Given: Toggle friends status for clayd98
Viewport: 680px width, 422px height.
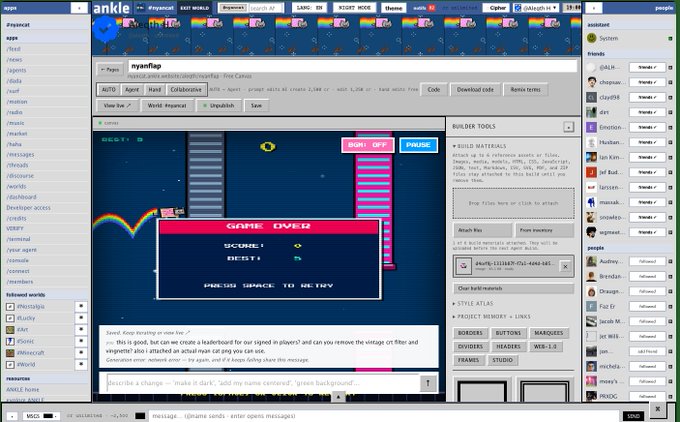Looking at the screenshot, I should pyautogui.click(x=647, y=97).
